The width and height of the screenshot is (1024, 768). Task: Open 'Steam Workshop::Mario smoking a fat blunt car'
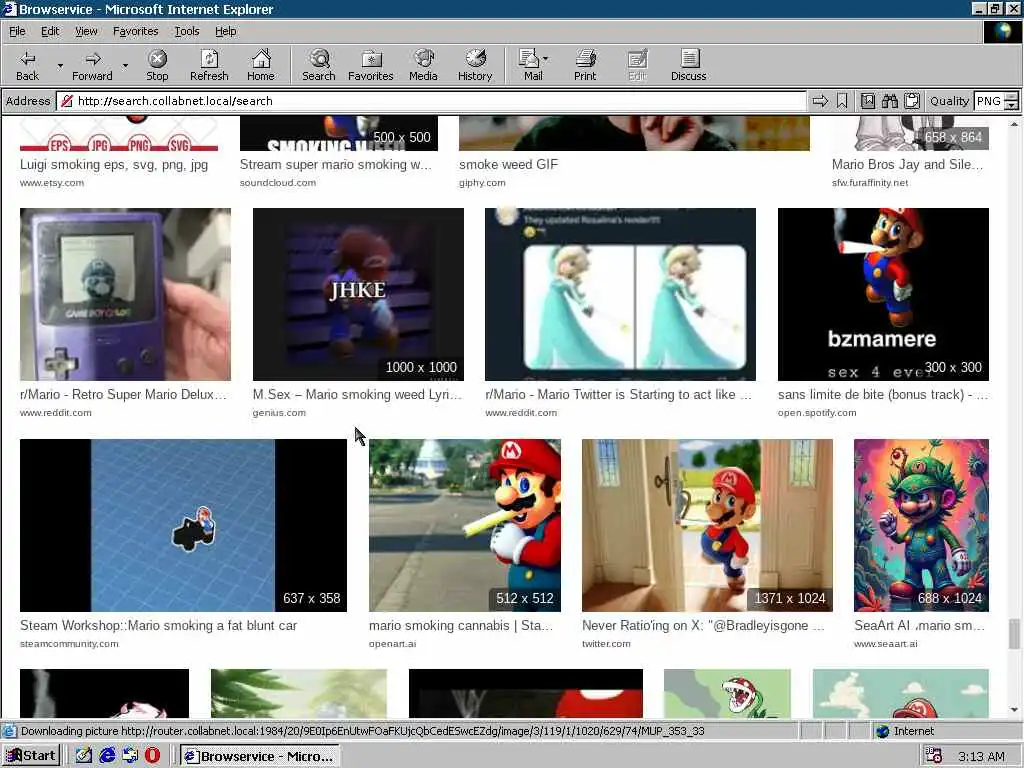pyautogui.click(x=158, y=626)
